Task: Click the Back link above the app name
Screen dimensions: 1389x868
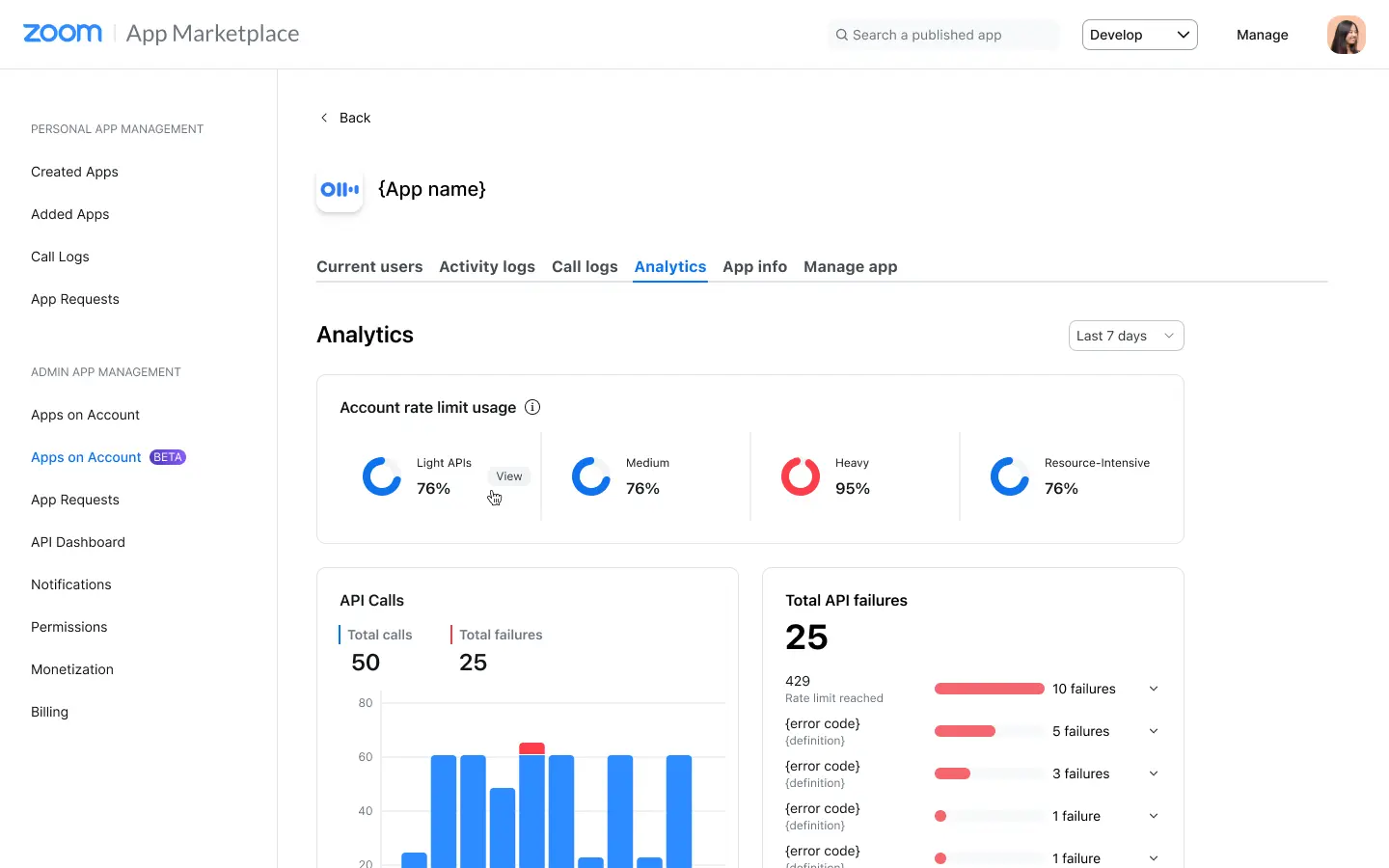Action: pyautogui.click(x=345, y=117)
